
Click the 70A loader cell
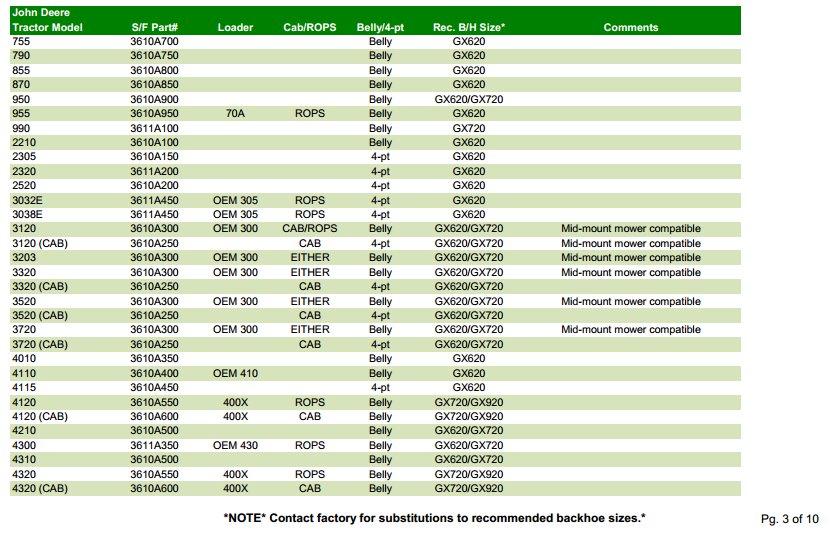point(235,114)
